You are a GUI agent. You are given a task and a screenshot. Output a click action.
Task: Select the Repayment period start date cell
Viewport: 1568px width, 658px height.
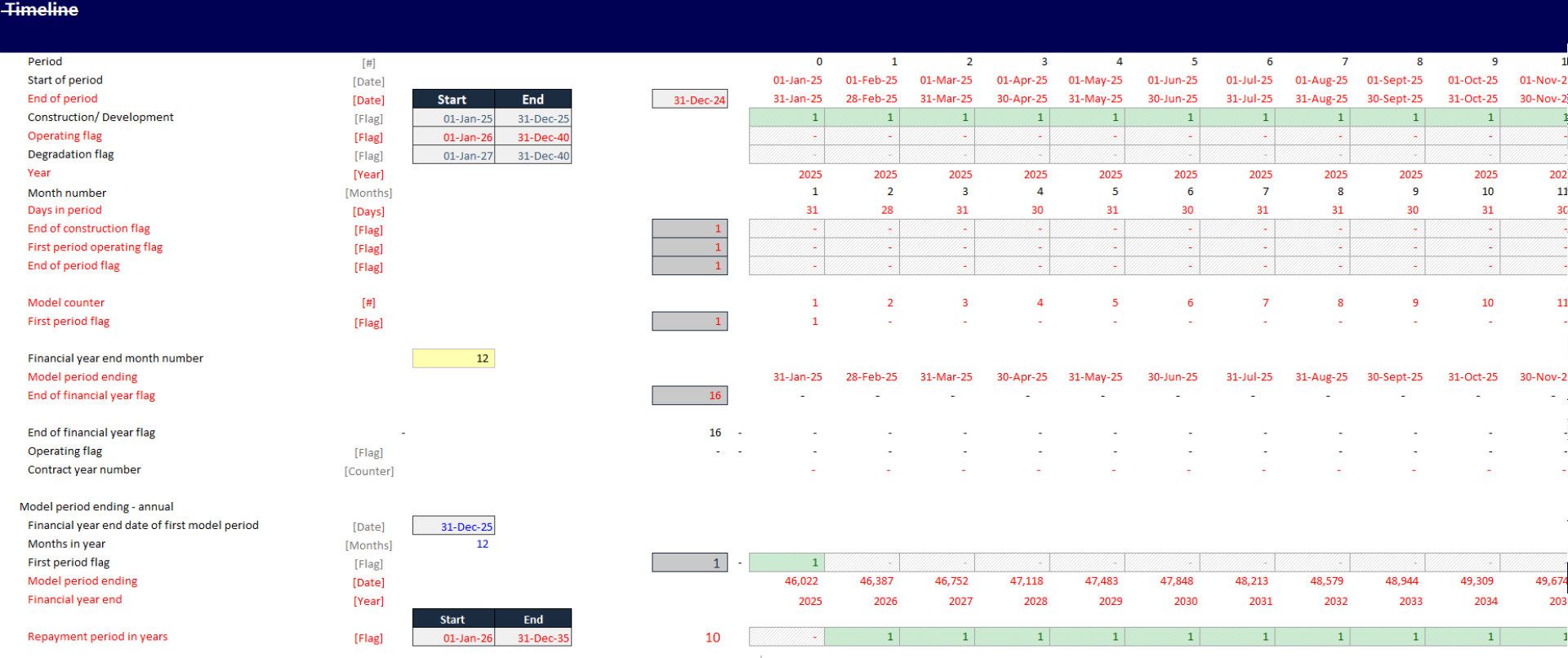tap(454, 638)
